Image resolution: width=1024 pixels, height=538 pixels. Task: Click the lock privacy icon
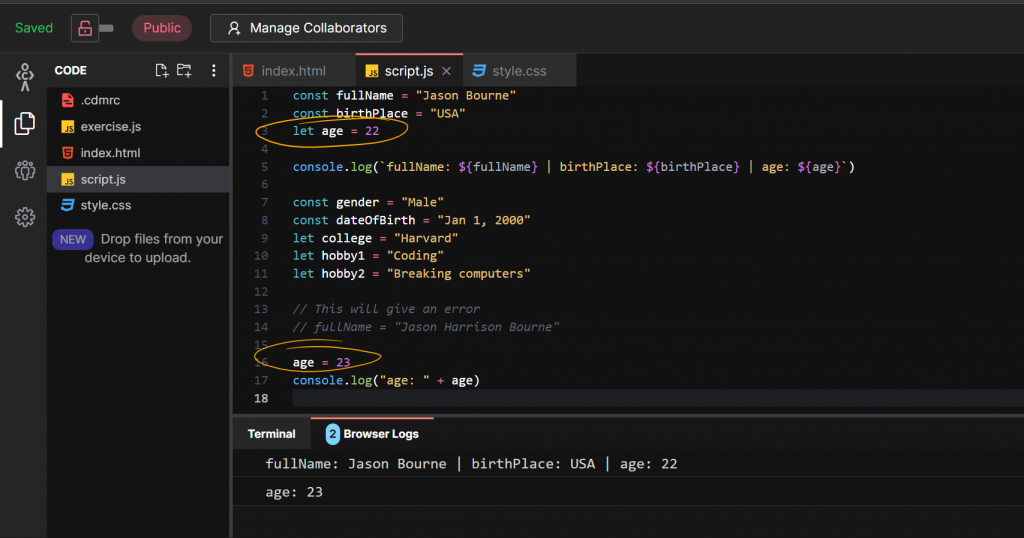tap(85, 28)
